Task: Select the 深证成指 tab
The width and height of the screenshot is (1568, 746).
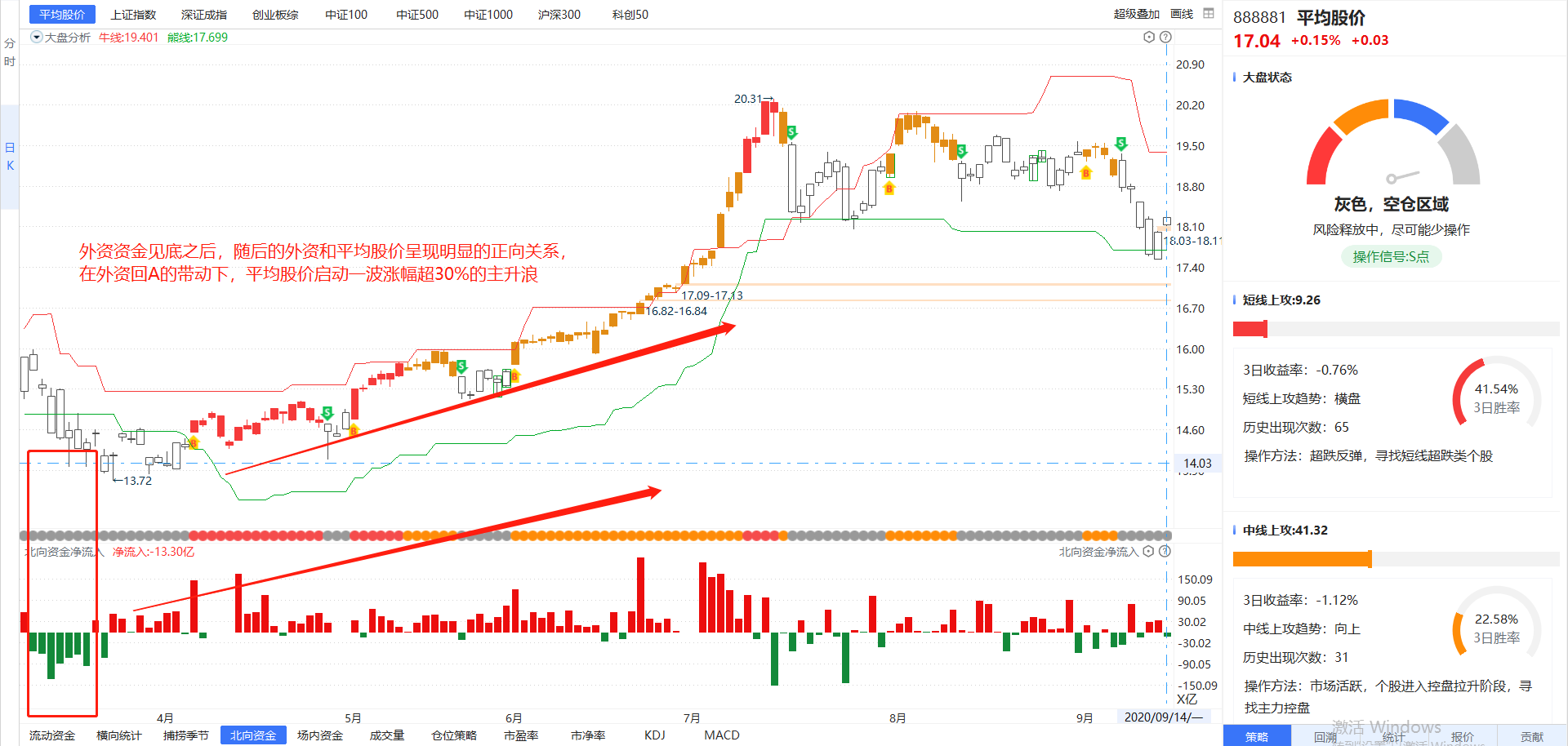Action: [x=204, y=14]
